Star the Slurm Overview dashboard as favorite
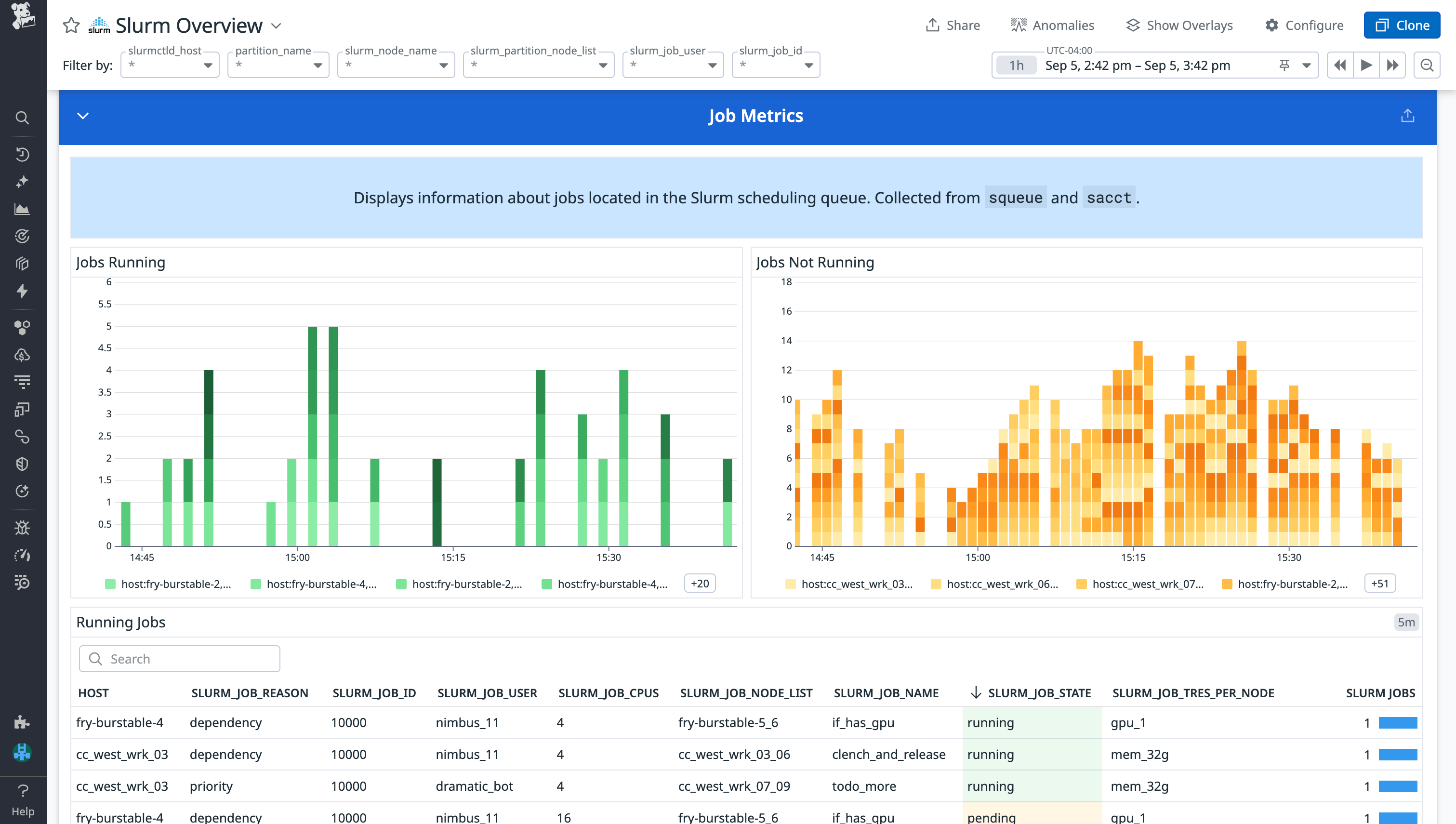 [x=71, y=26]
